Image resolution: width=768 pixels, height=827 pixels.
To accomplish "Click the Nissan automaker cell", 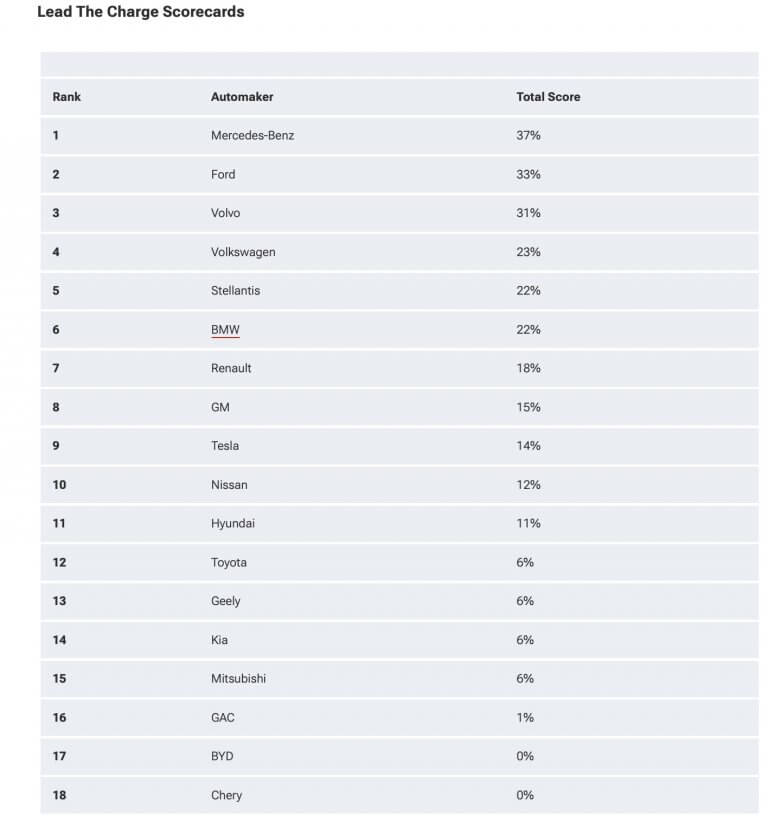I will [x=229, y=485].
